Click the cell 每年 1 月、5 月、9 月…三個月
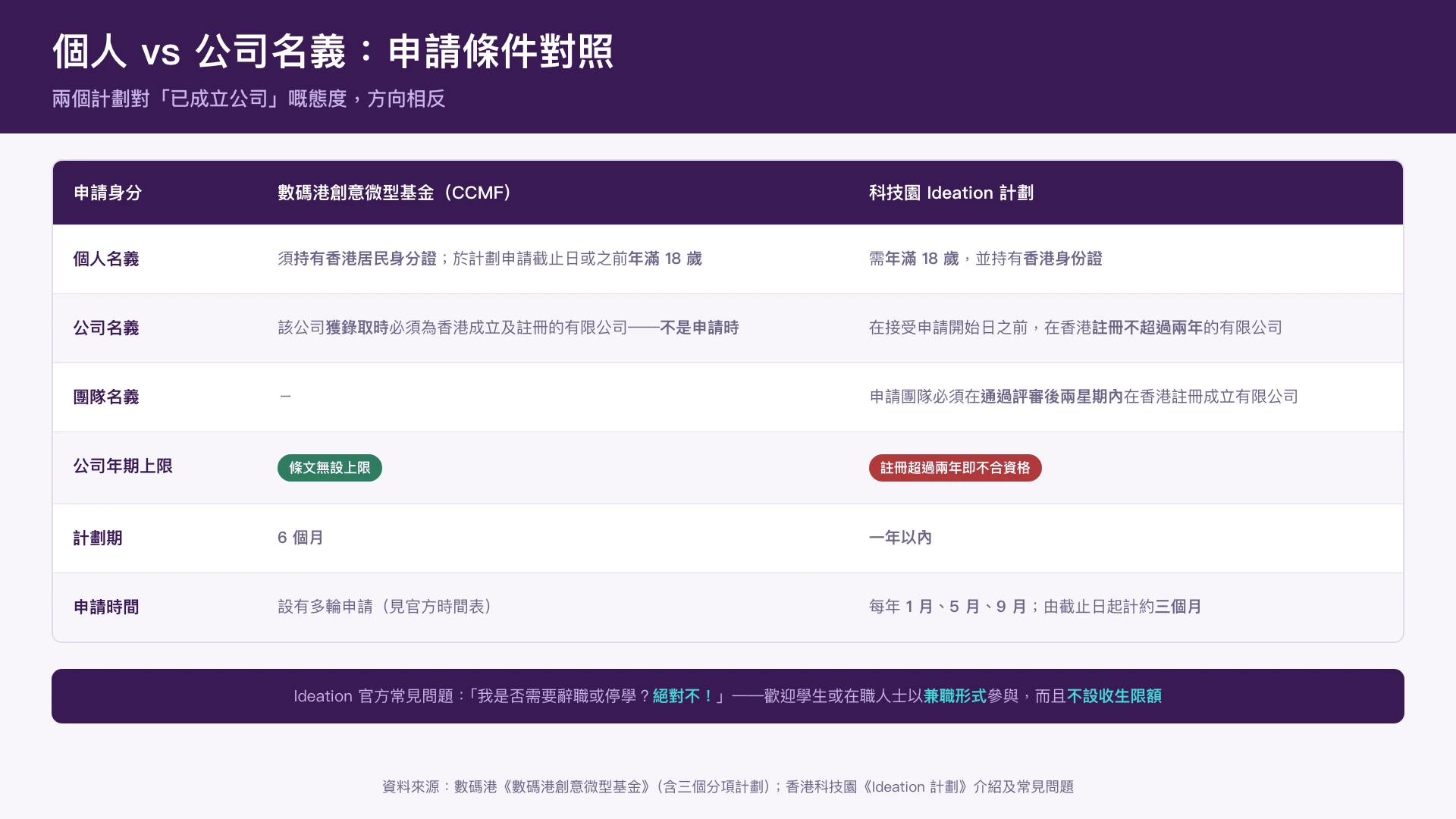Image resolution: width=1456 pixels, height=819 pixels. 1035,607
